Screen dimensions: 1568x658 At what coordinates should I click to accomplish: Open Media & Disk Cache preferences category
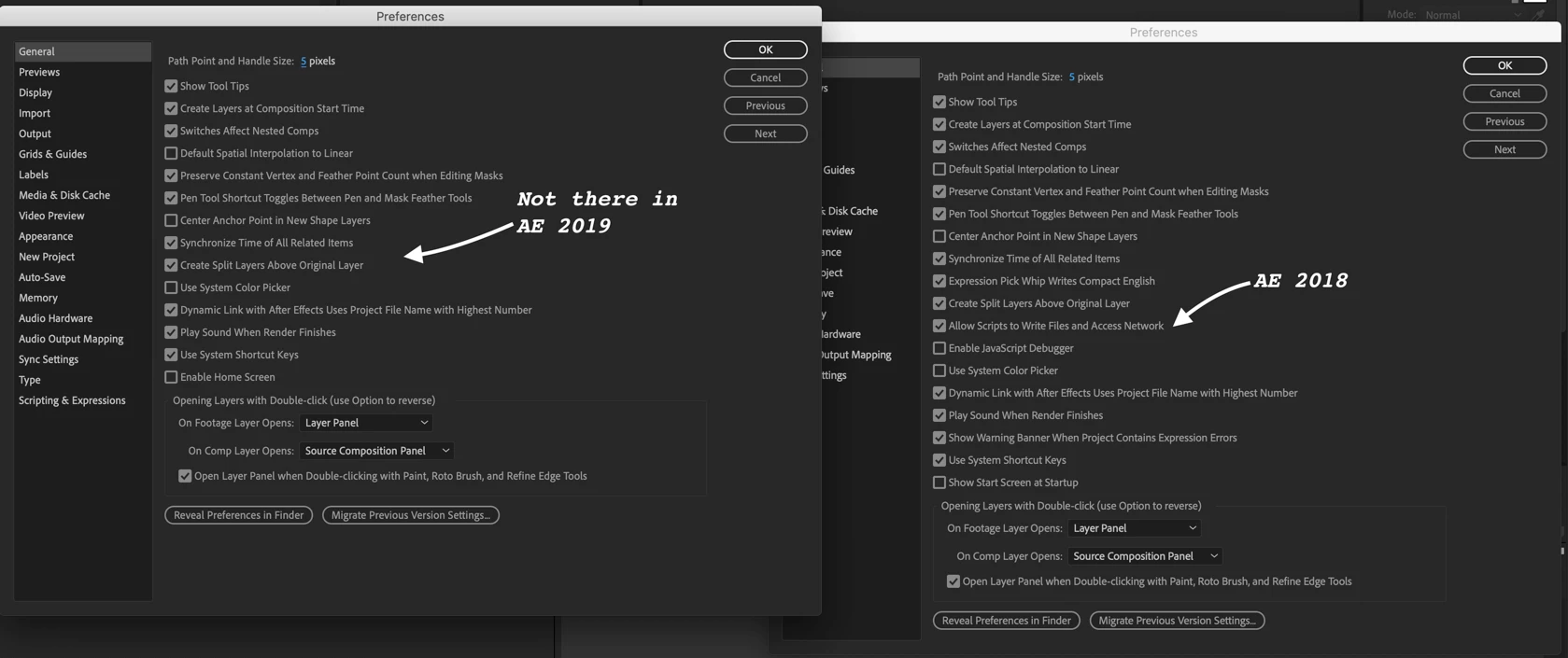pos(64,195)
